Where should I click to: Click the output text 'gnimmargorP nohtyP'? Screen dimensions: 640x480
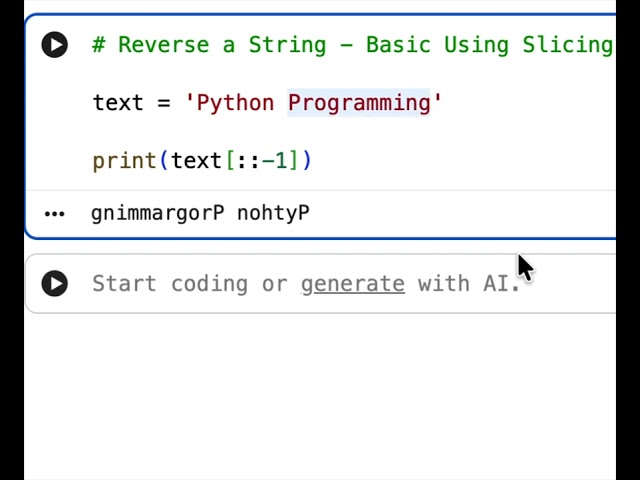pos(200,213)
